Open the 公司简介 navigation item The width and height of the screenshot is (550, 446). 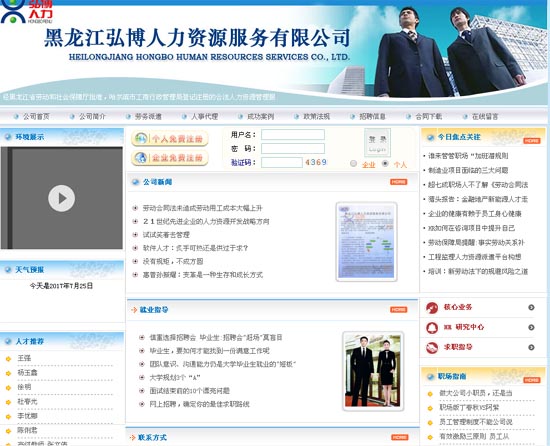[x=92, y=116]
